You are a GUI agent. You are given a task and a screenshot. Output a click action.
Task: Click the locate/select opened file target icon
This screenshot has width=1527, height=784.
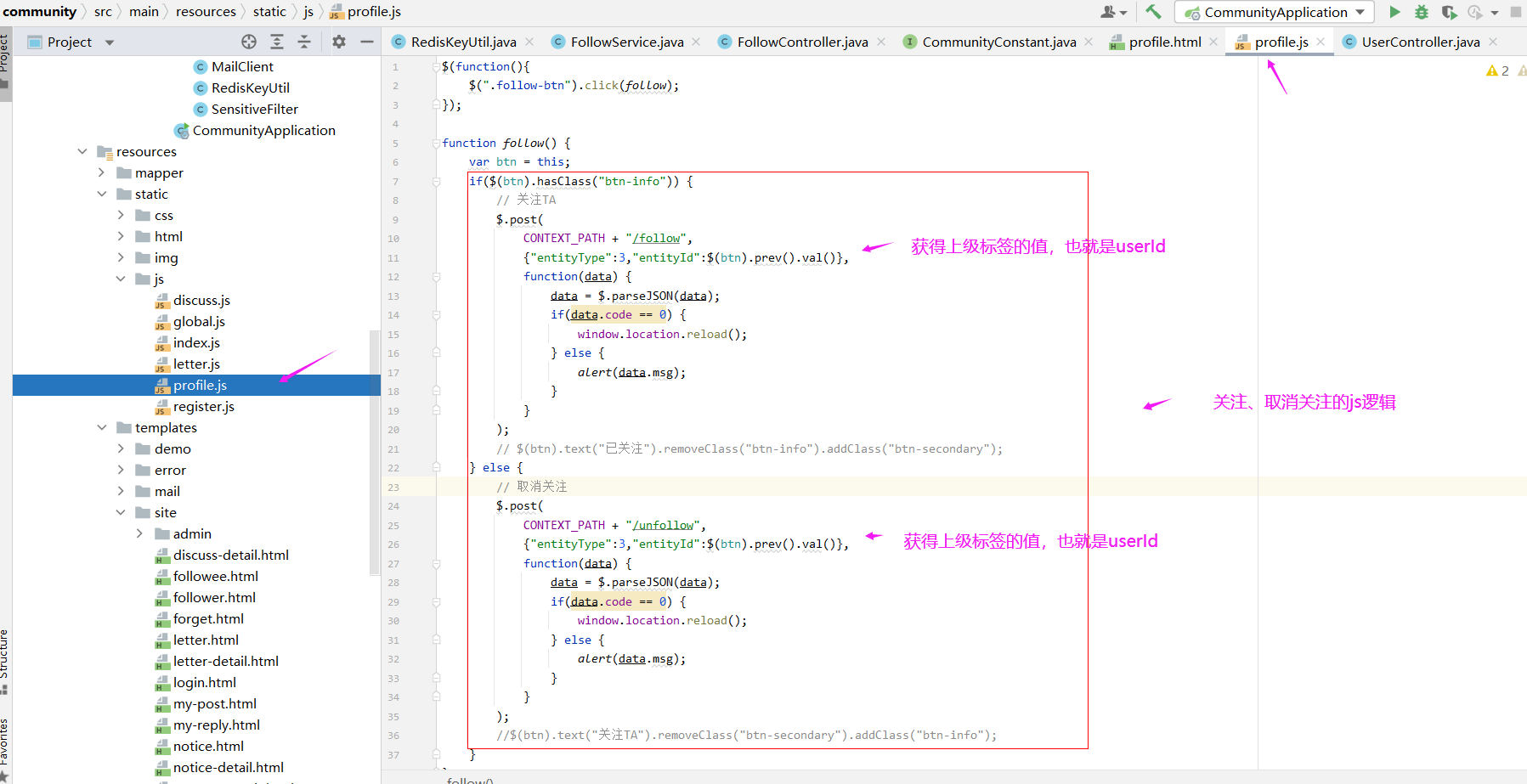point(249,42)
